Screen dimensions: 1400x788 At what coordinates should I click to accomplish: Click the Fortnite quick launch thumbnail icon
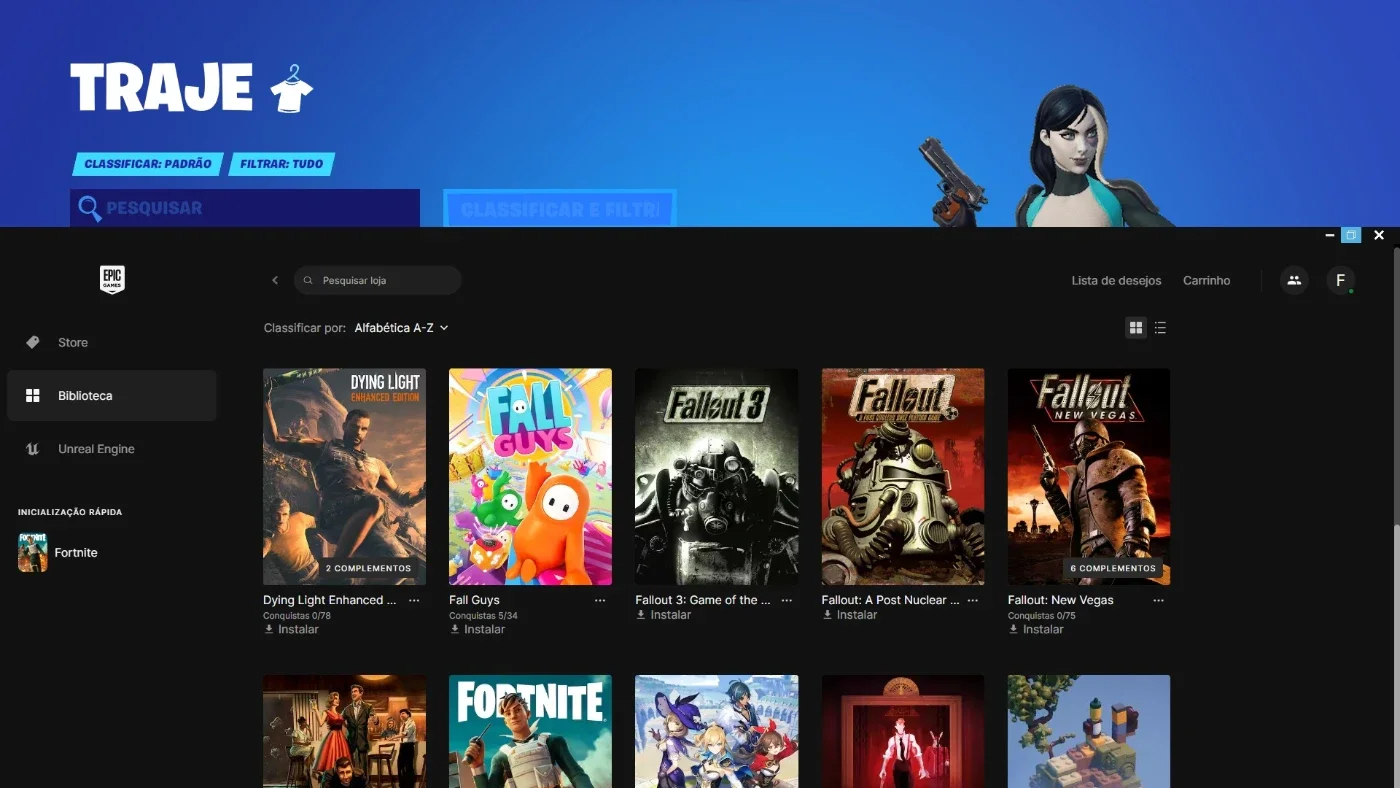point(33,552)
